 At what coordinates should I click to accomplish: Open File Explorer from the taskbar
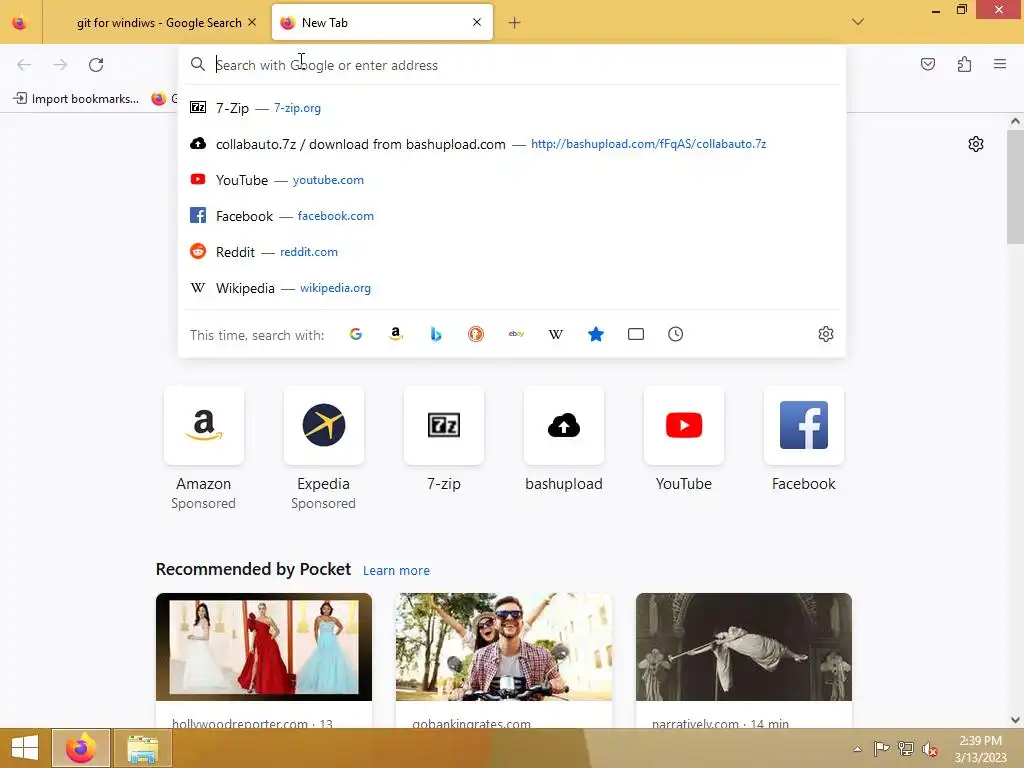coord(142,748)
